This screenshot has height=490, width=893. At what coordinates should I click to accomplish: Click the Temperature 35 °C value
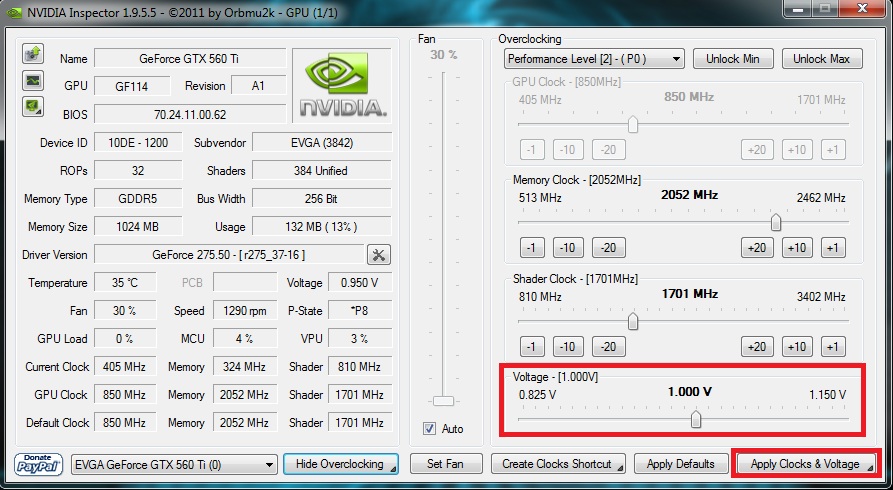tap(125, 283)
